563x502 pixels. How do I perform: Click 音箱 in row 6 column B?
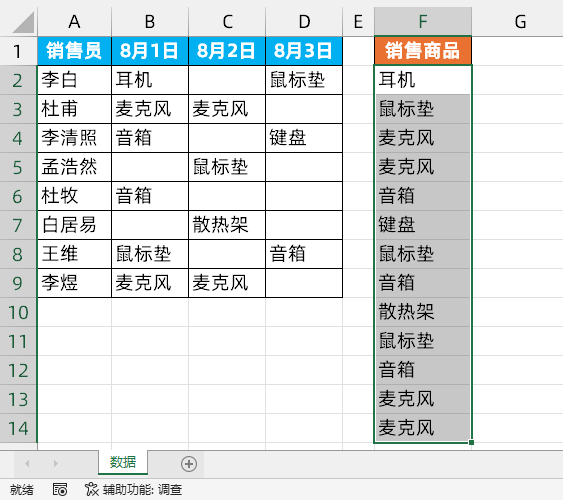click(x=150, y=196)
